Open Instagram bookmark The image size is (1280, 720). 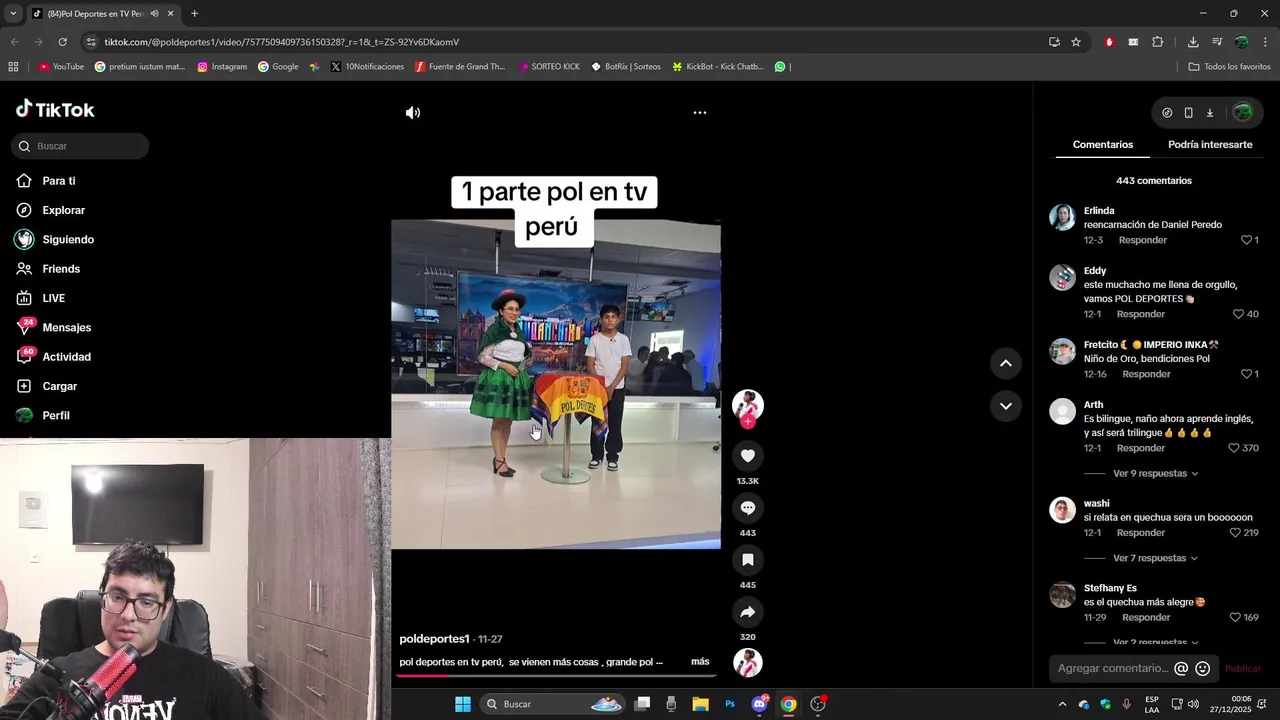[222, 67]
